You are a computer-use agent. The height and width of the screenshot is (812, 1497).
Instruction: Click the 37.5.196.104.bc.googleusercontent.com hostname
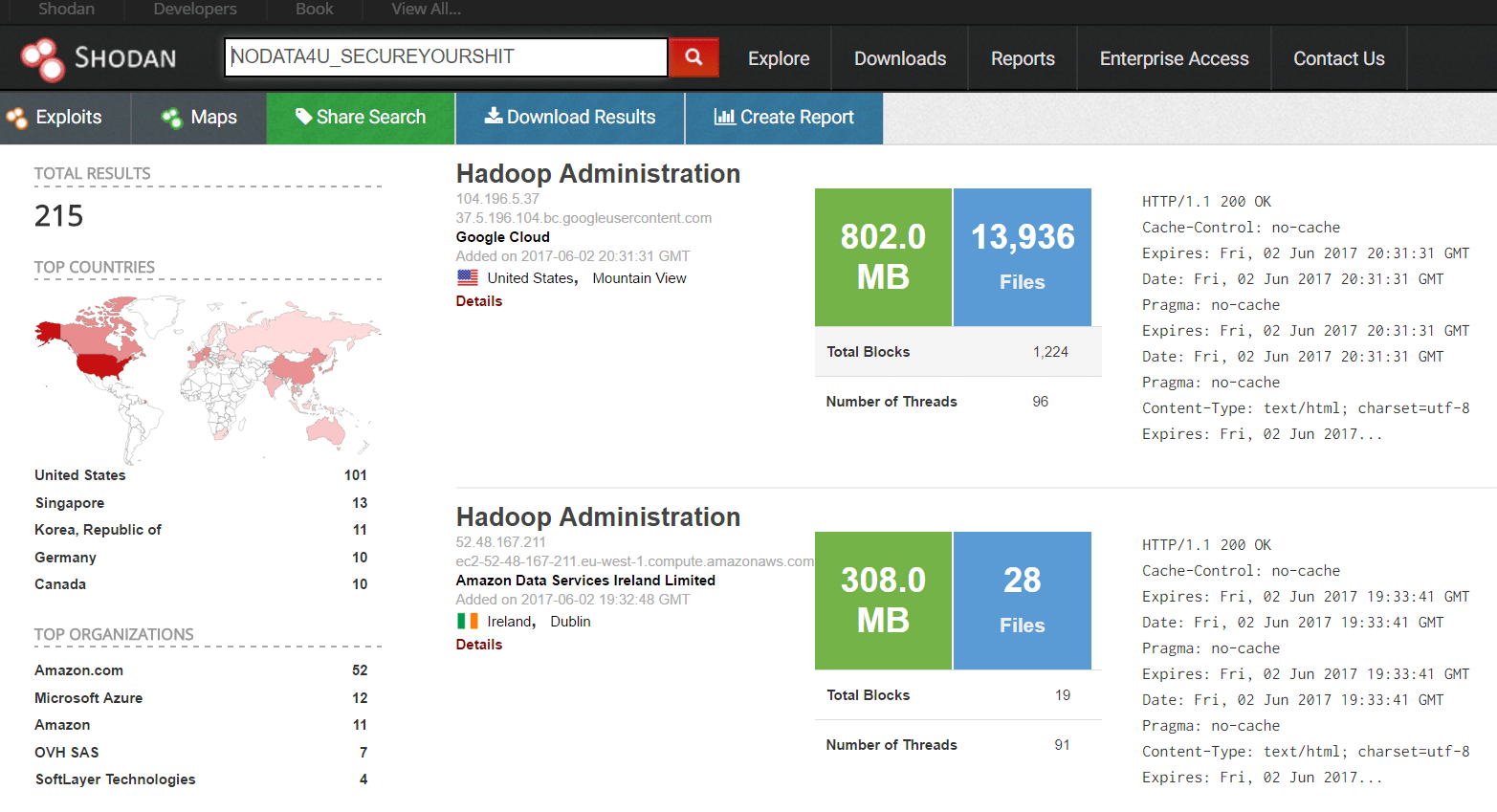[583, 218]
